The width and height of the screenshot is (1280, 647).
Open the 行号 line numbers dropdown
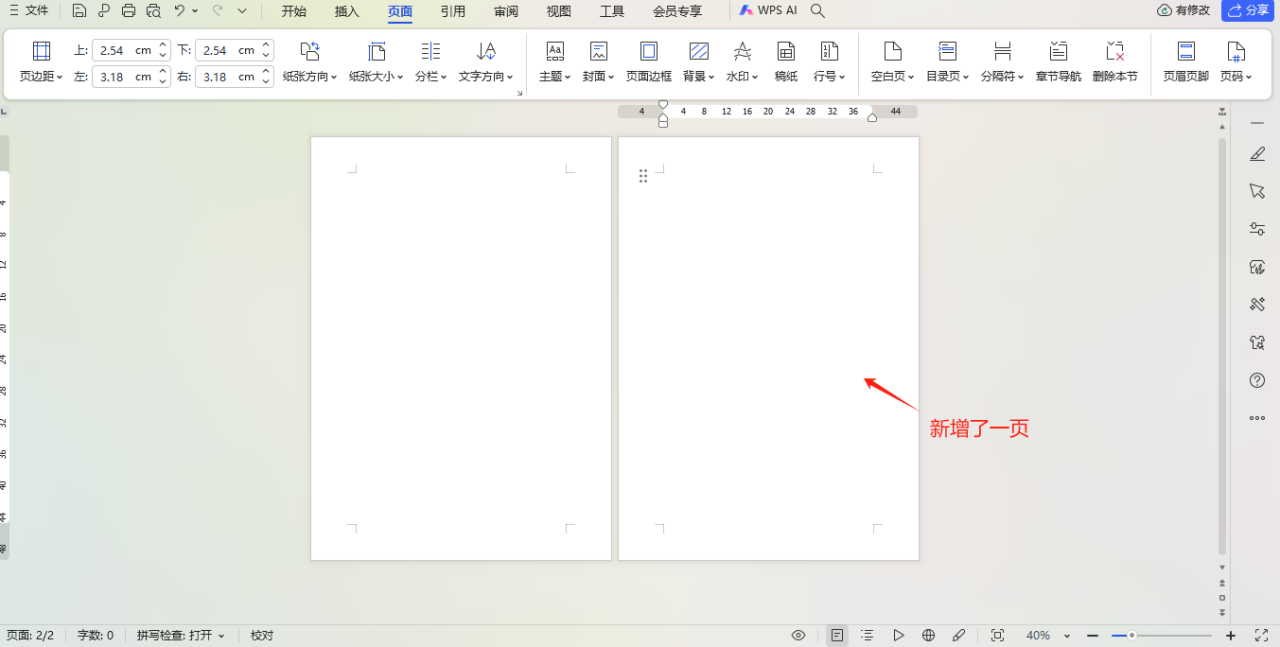[x=829, y=62]
